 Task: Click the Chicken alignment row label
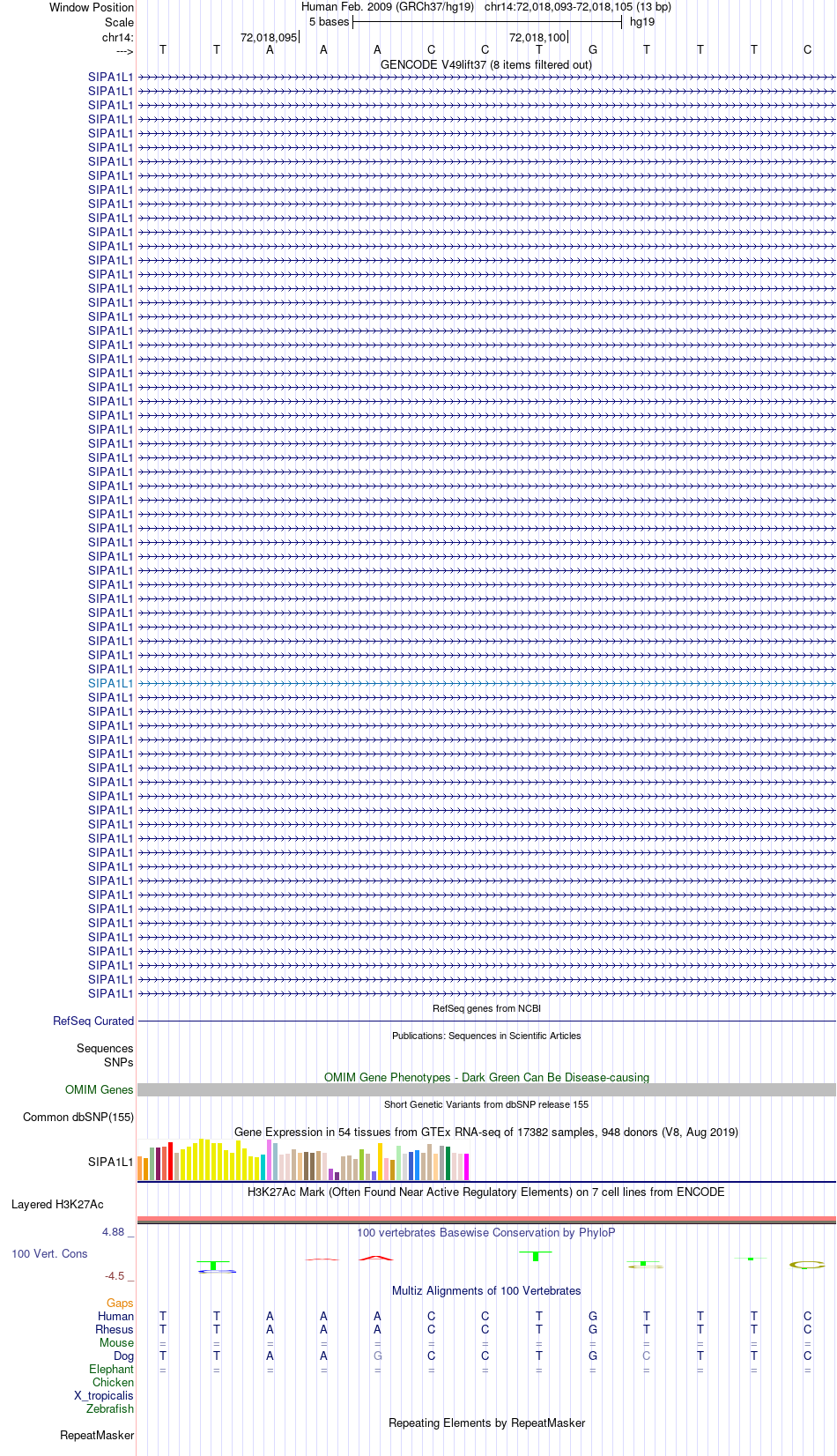coord(113,1382)
